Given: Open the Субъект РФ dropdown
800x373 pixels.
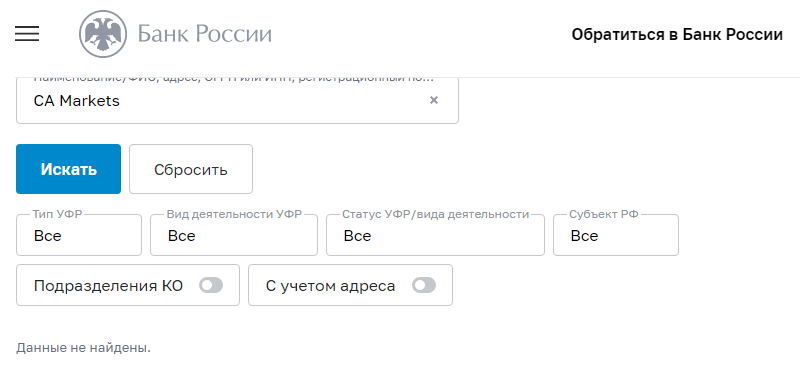Looking at the screenshot, I should pyautogui.click(x=616, y=235).
